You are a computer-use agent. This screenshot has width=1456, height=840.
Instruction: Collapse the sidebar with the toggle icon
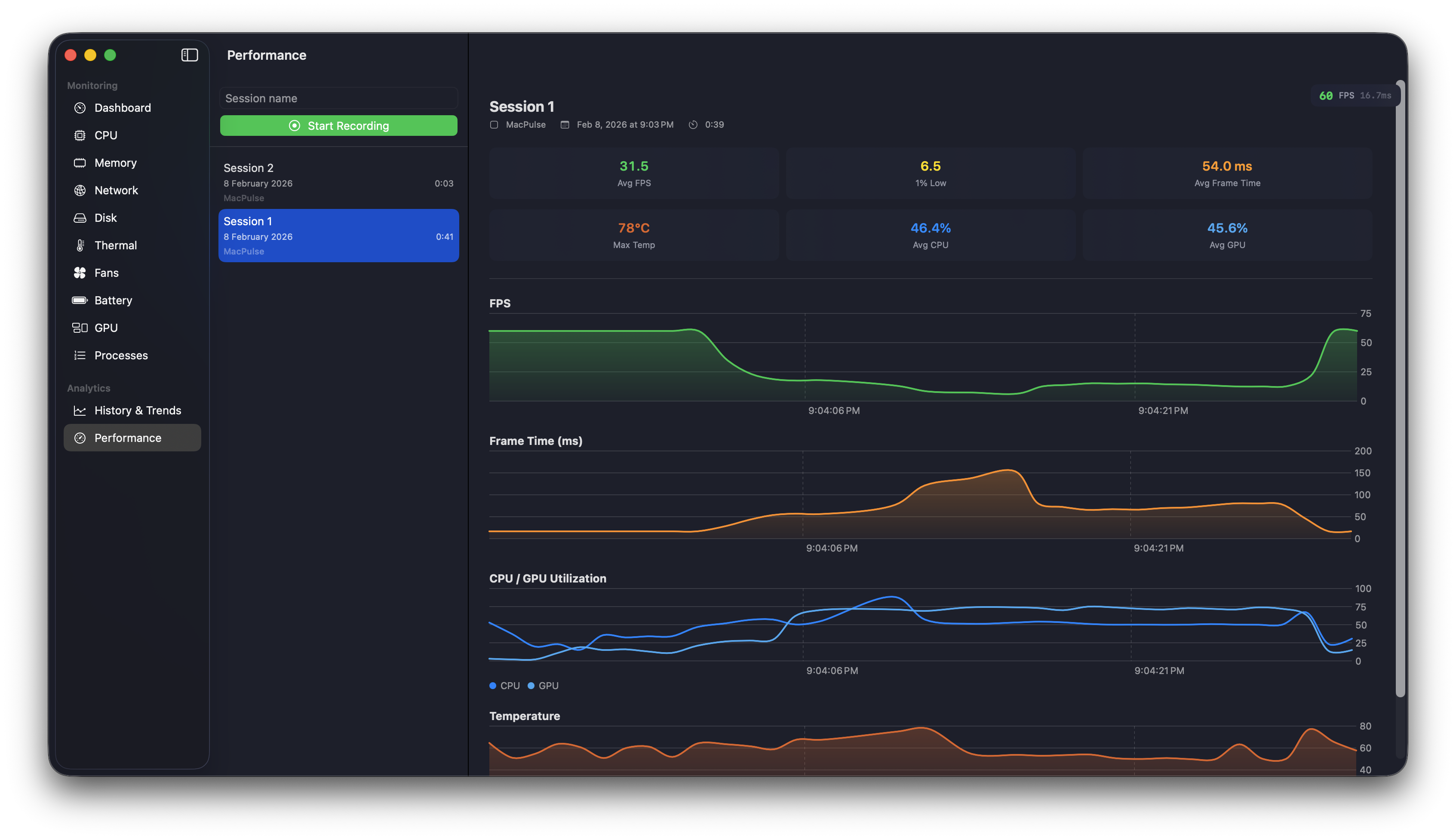(x=189, y=55)
